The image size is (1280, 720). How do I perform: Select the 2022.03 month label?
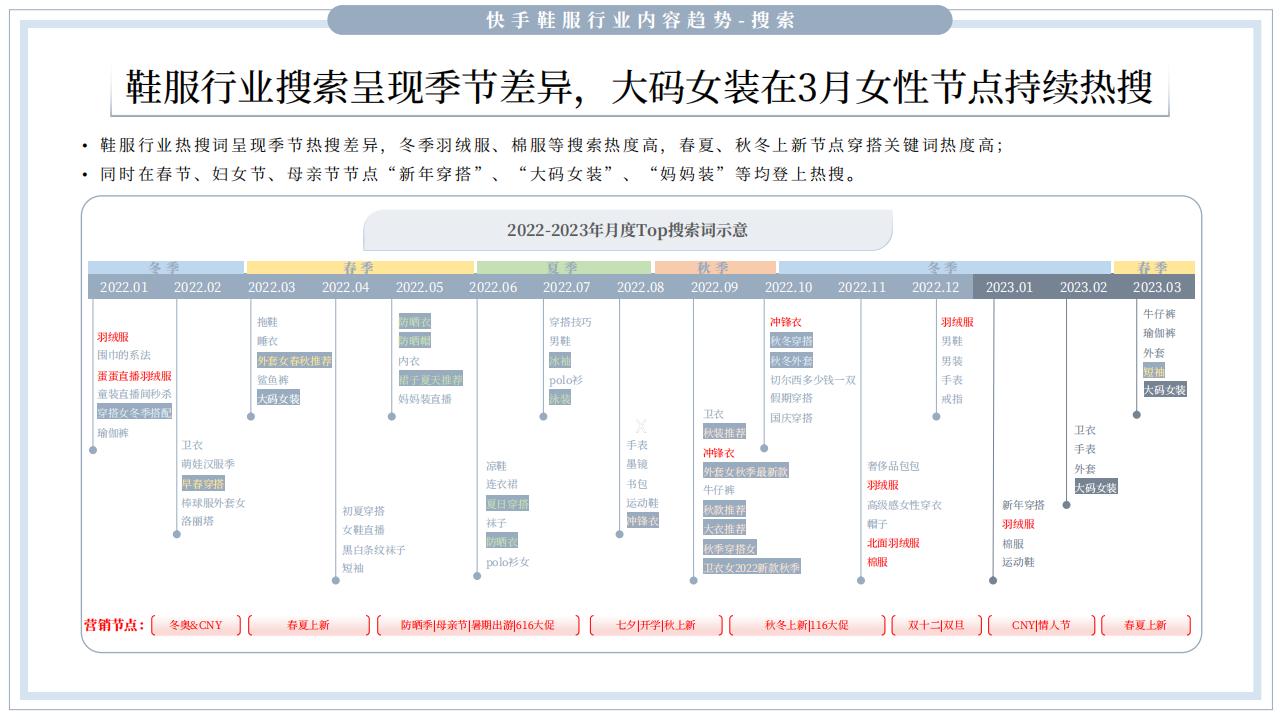[272, 287]
